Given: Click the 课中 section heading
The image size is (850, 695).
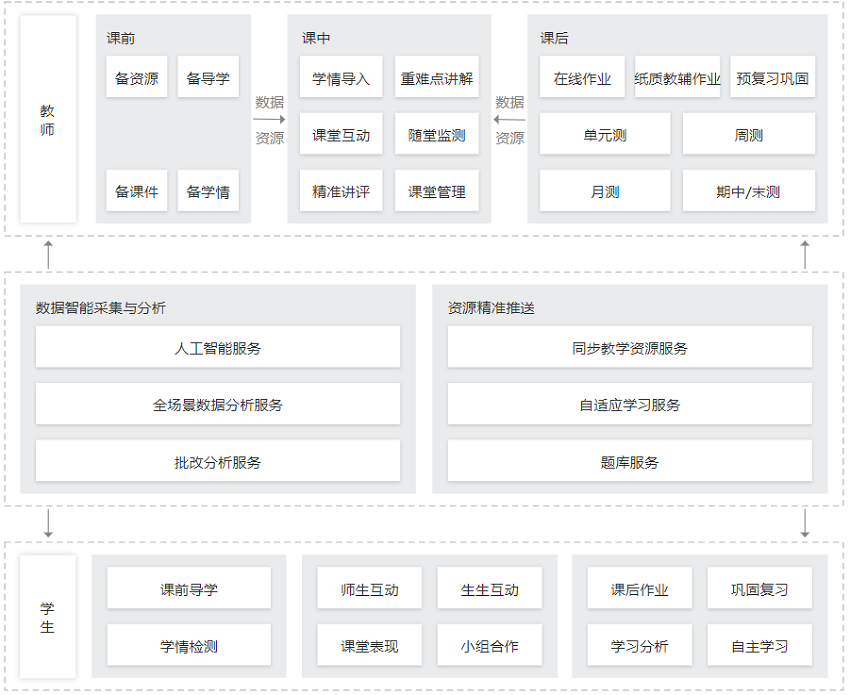Looking at the screenshot, I should tap(316, 38).
